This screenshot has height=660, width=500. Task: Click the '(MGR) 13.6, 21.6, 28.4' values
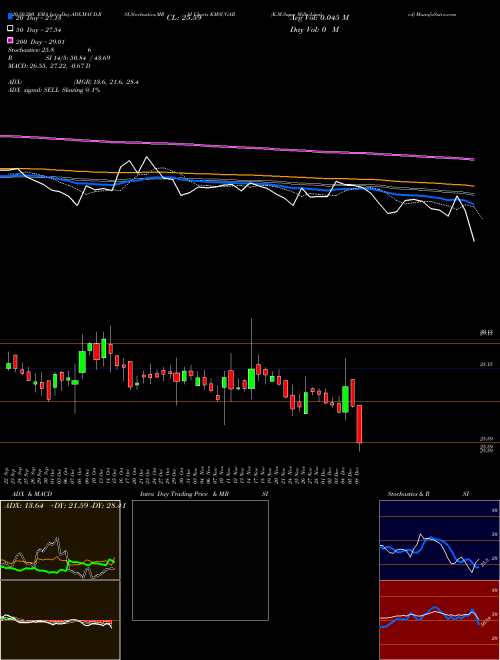pyautogui.click(x=106, y=82)
